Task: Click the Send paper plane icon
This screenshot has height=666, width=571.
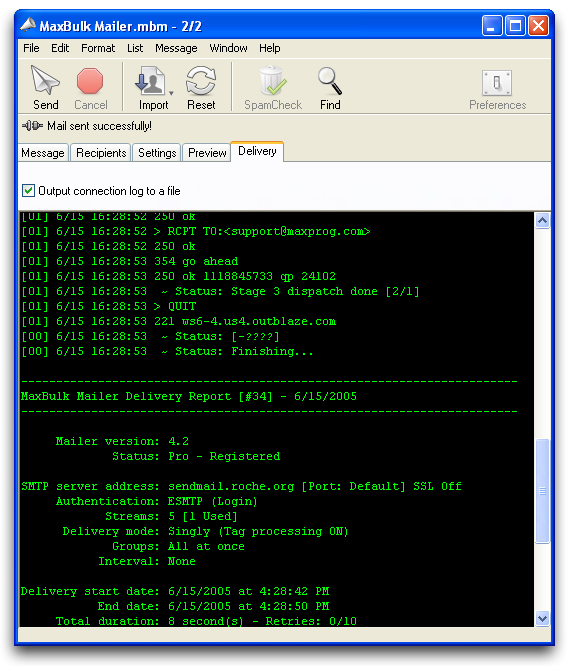Action: point(45,80)
